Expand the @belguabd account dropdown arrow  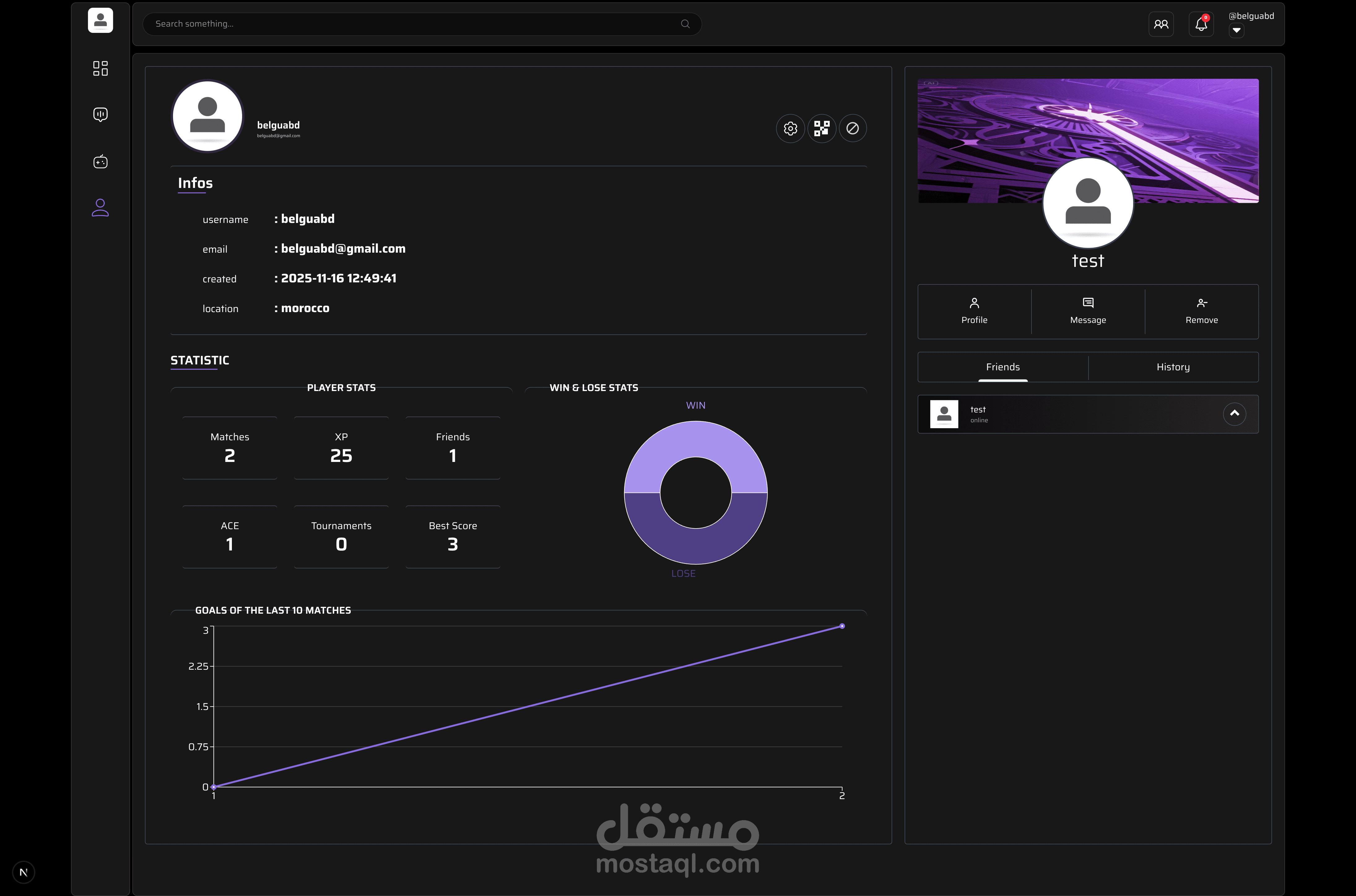1236,30
